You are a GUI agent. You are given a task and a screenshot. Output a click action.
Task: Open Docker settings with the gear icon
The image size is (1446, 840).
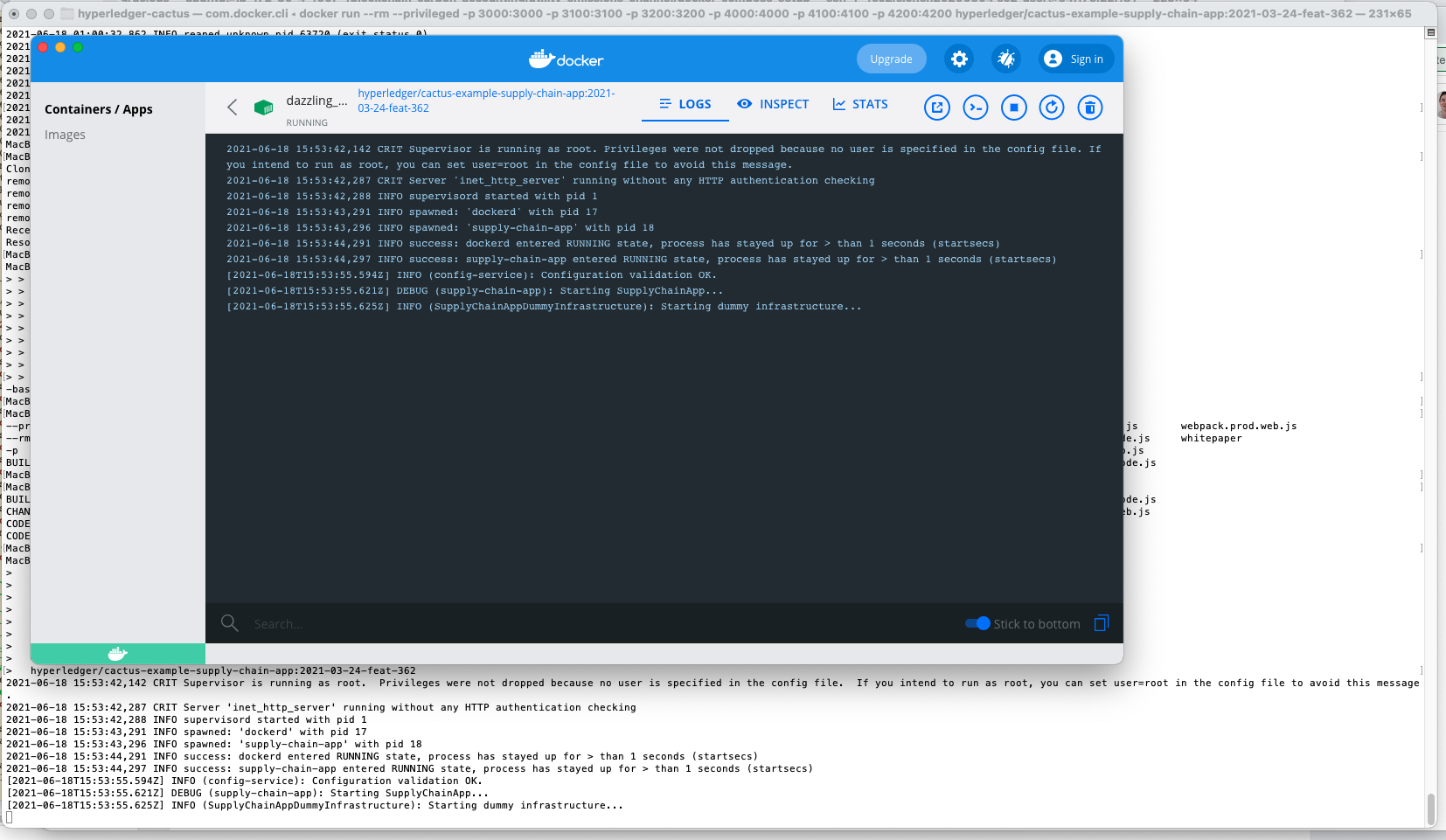coord(959,59)
